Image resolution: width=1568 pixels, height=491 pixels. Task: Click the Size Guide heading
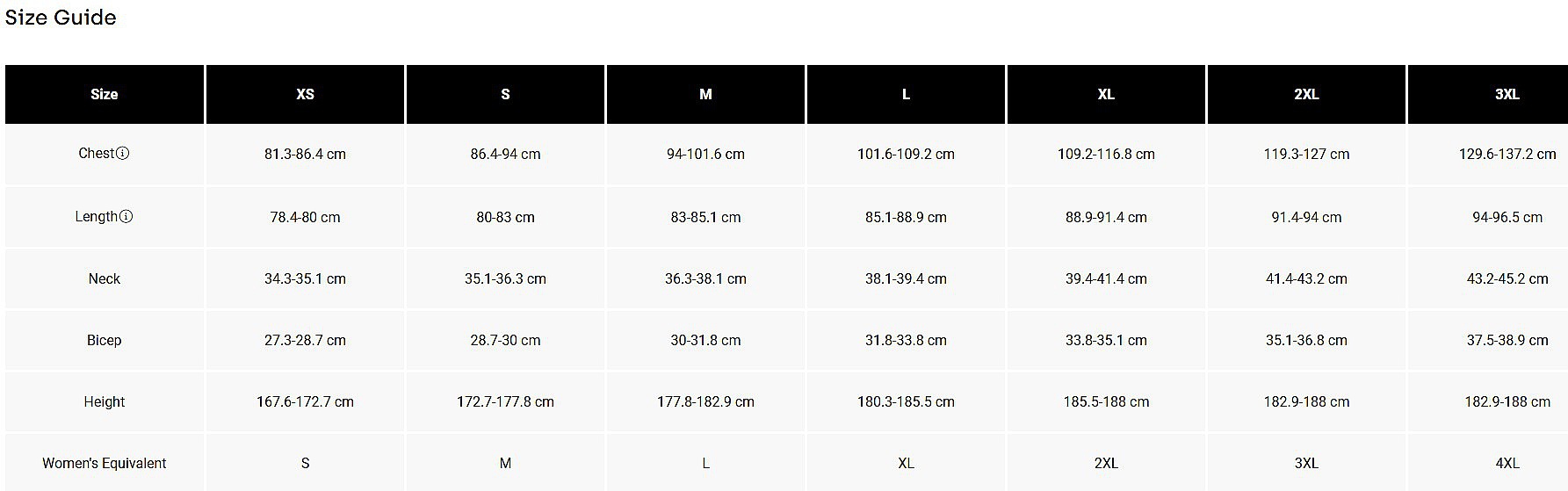(x=61, y=18)
